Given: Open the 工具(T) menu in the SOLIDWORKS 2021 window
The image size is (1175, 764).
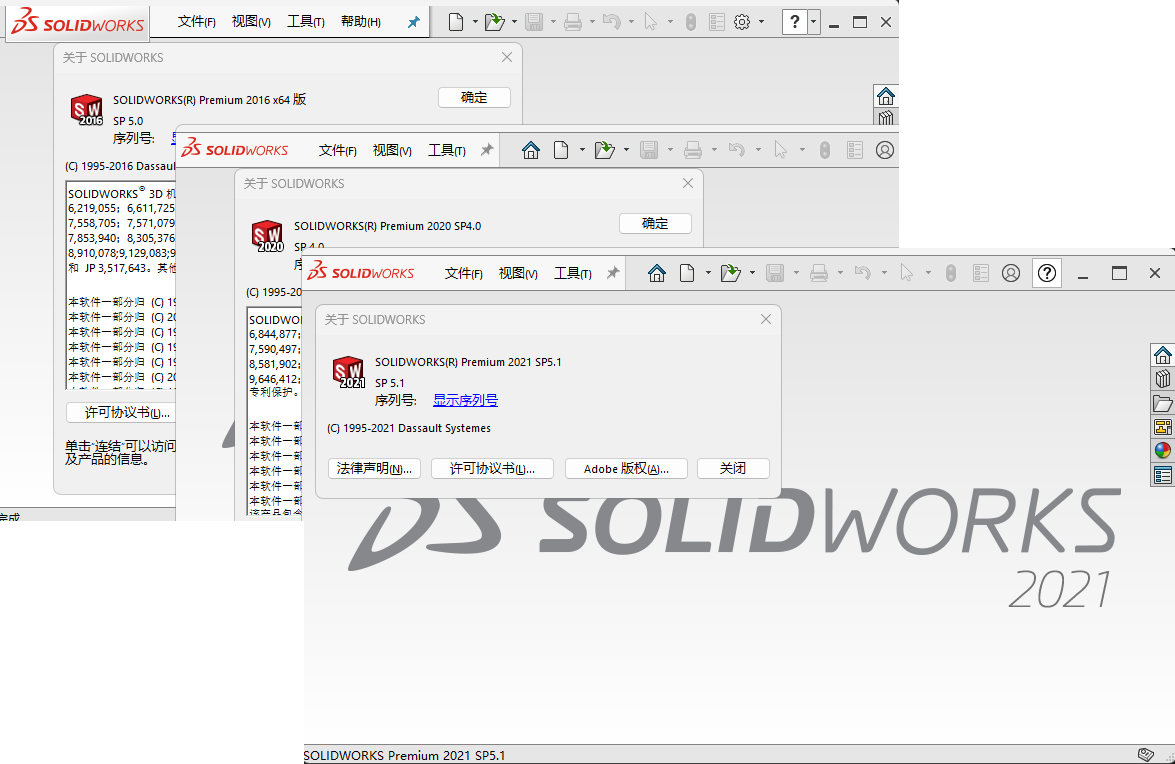Looking at the screenshot, I should [573, 273].
